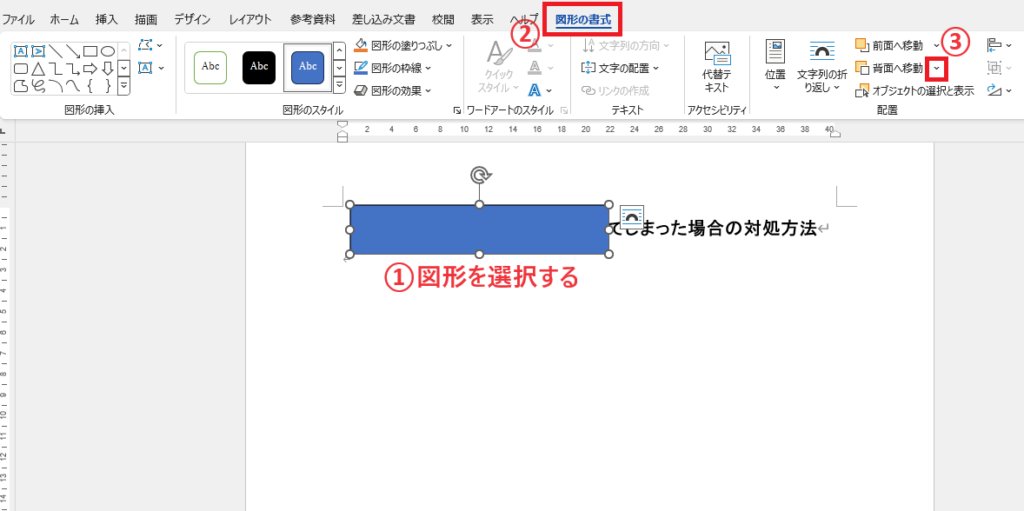Select the Scribble drawing tool
The width and height of the screenshot is (1024, 511).
(38, 86)
